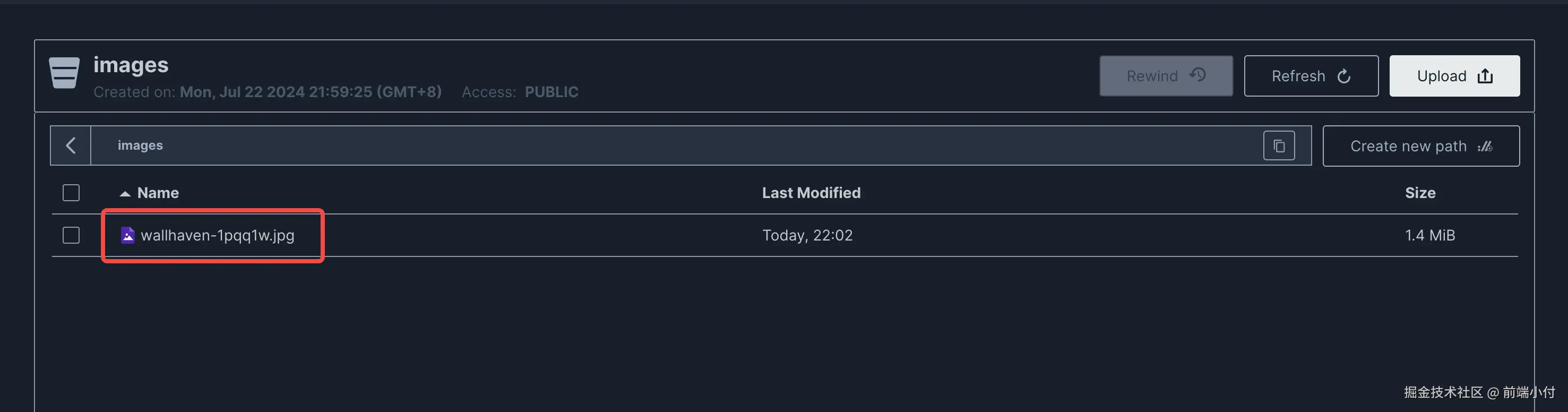
Task: Click the refresh circular arrow icon
Action: pos(1343,76)
